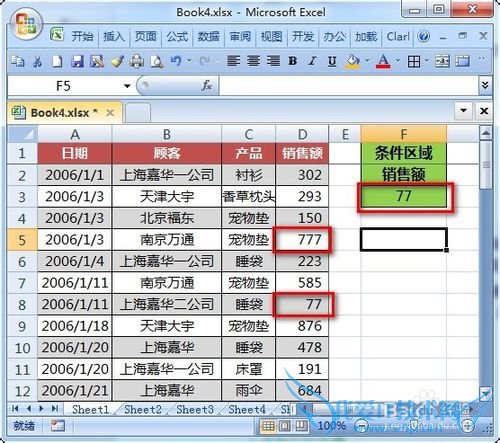Switch to Sheet2 tab
500x443 pixels.
[143, 409]
